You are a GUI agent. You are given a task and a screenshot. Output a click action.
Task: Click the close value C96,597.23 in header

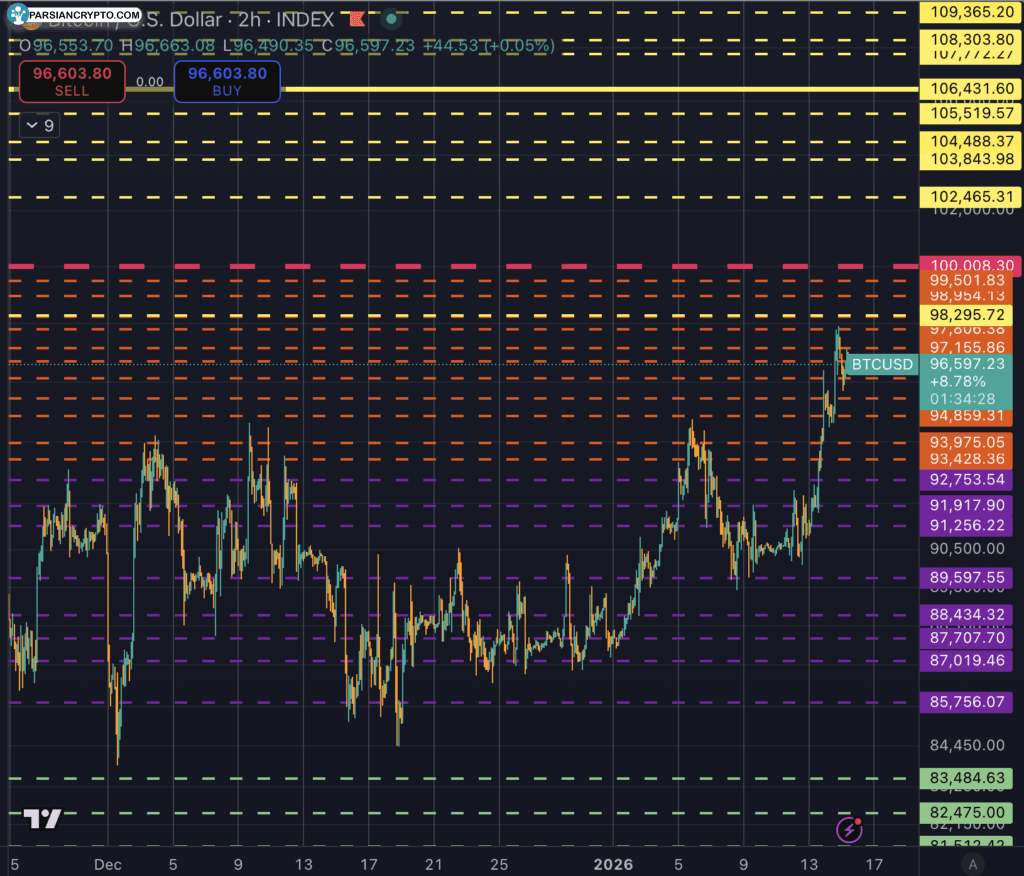tap(368, 46)
